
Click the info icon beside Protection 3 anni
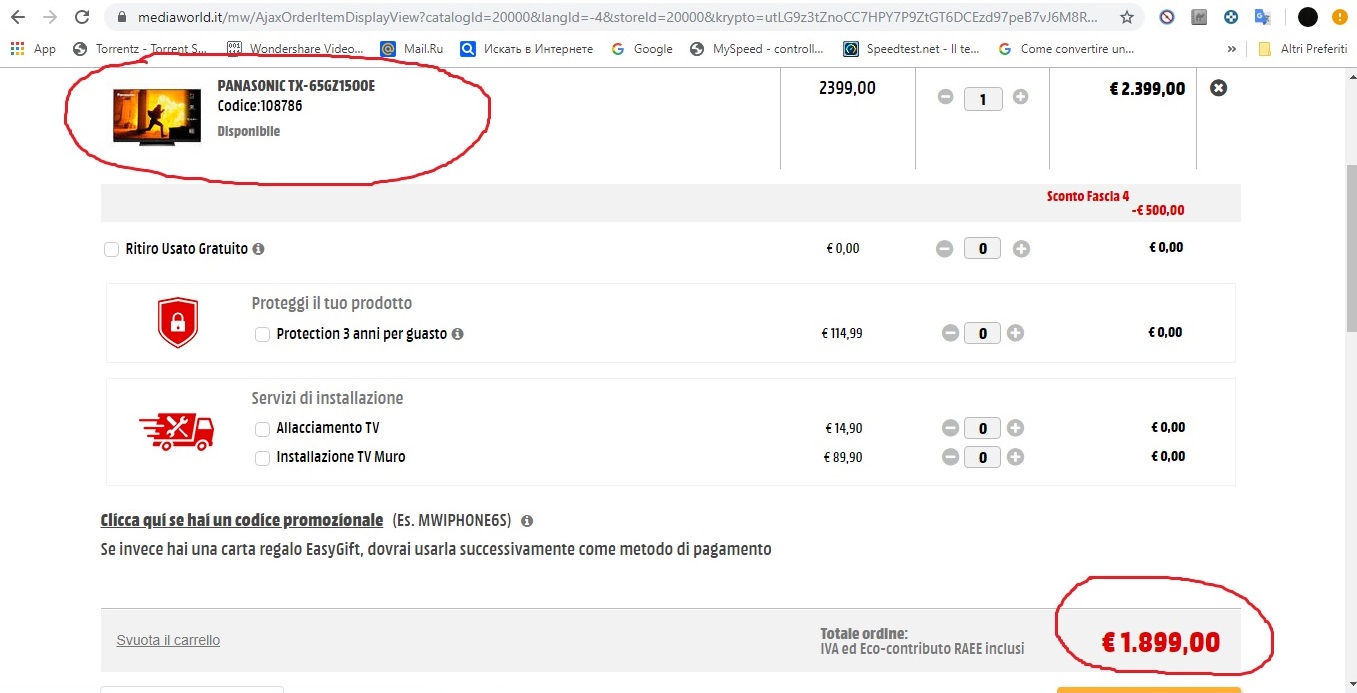pos(457,334)
